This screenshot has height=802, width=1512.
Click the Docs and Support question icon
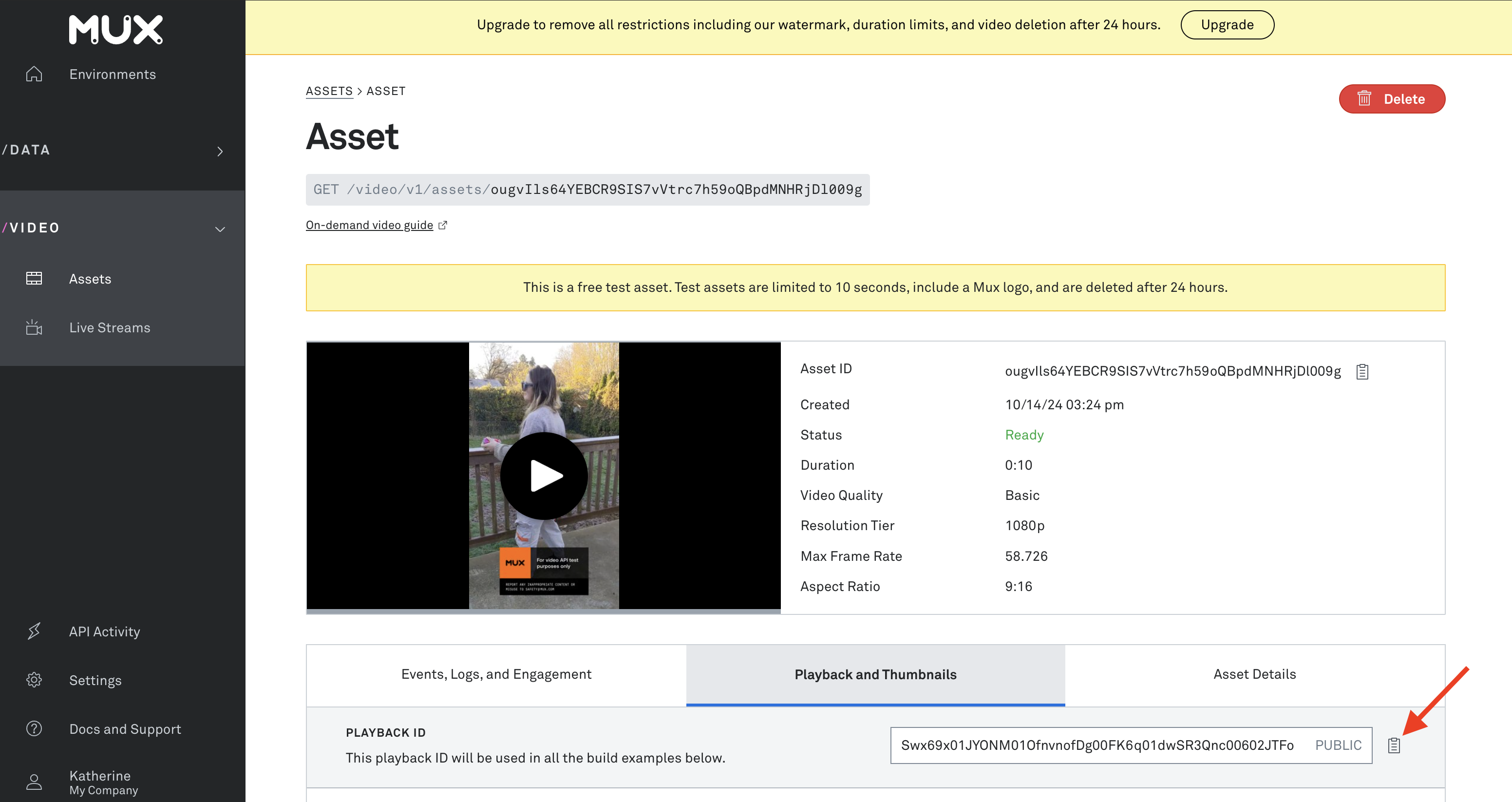(34, 728)
